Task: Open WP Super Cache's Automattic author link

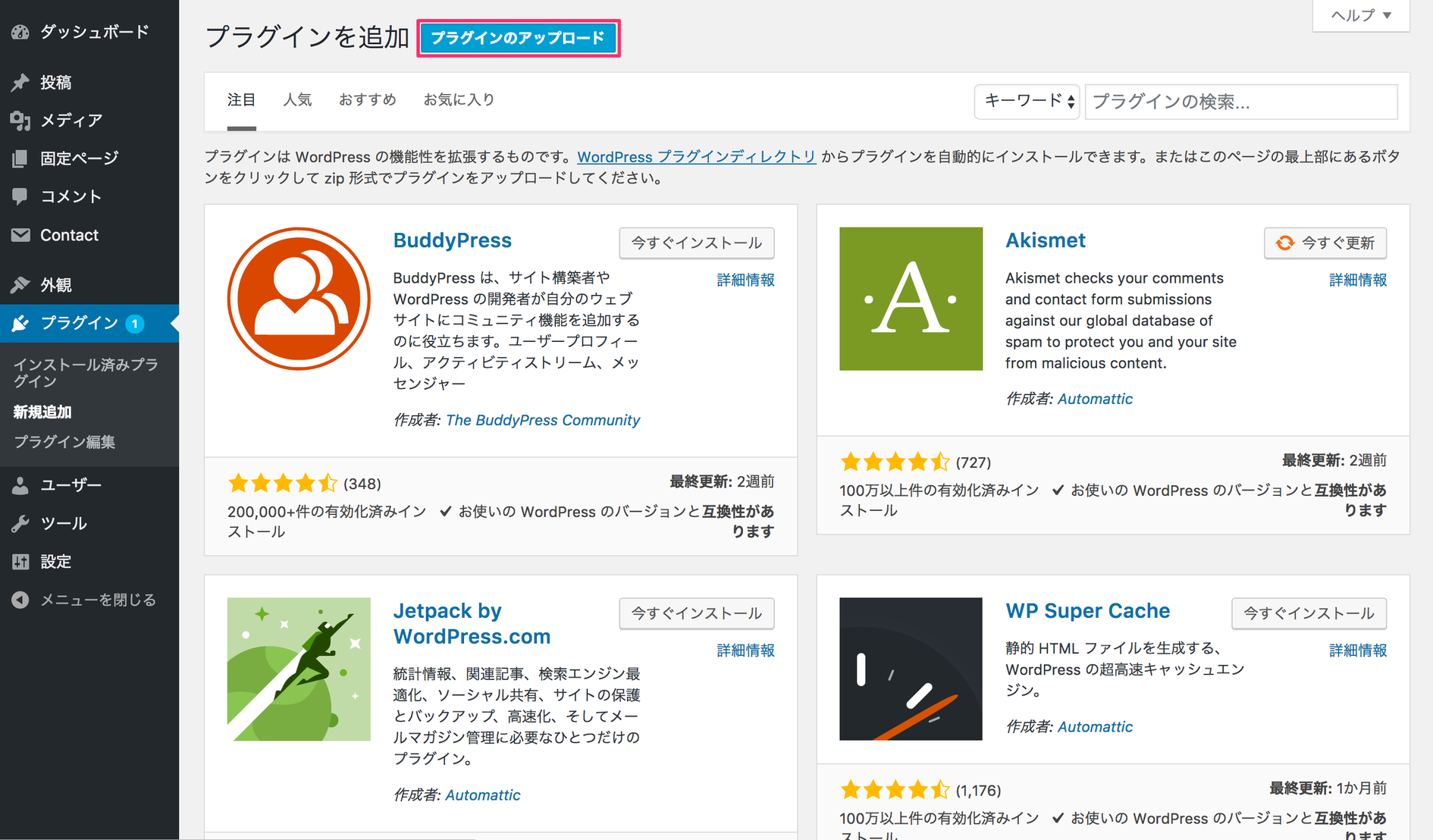Action: [1095, 726]
